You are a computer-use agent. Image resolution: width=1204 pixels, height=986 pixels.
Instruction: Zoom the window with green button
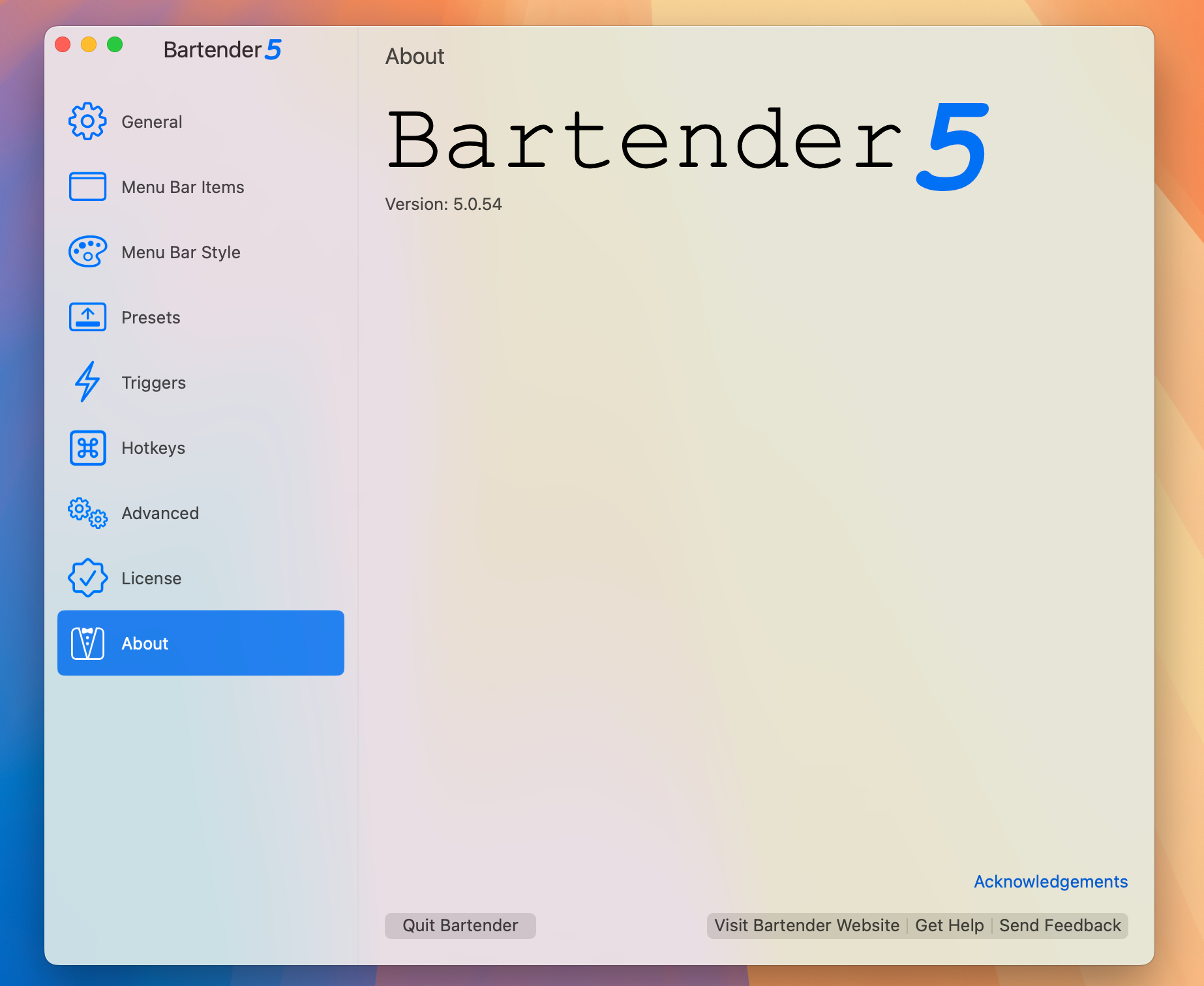click(x=115, y=44)
